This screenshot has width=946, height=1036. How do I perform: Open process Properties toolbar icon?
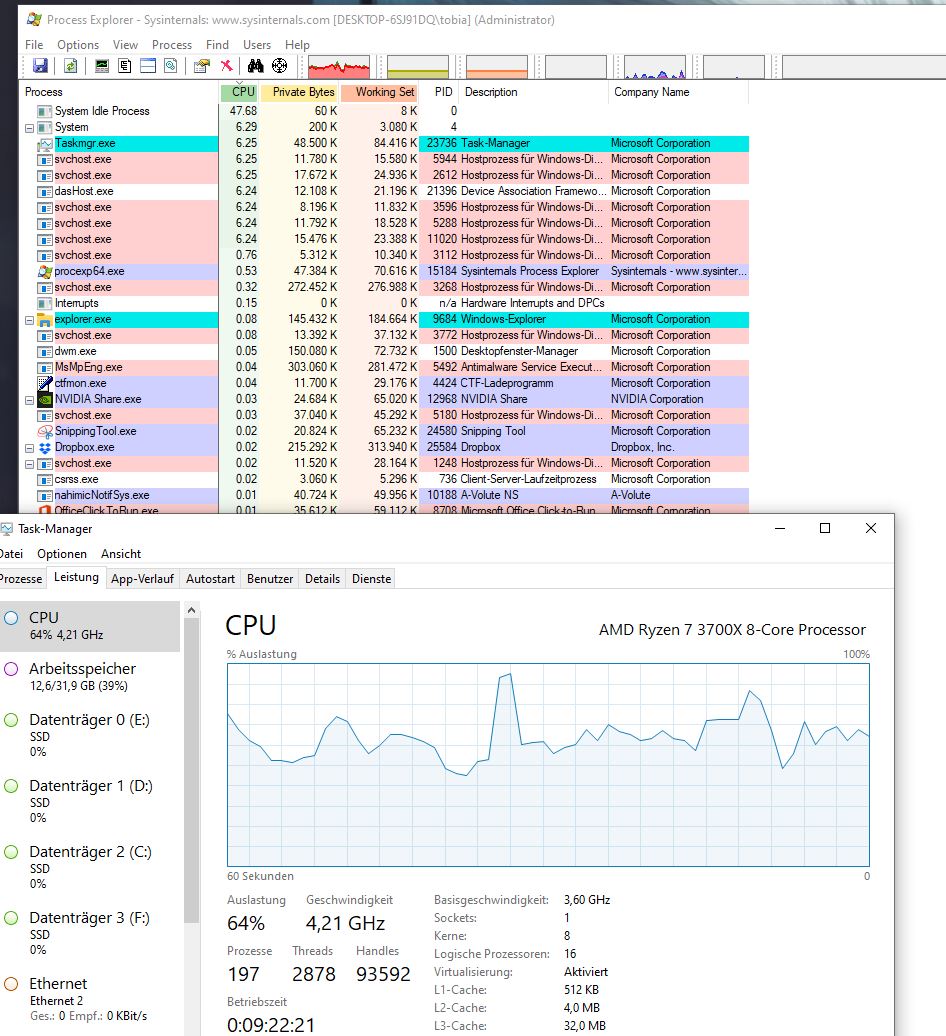pos(202,65)
